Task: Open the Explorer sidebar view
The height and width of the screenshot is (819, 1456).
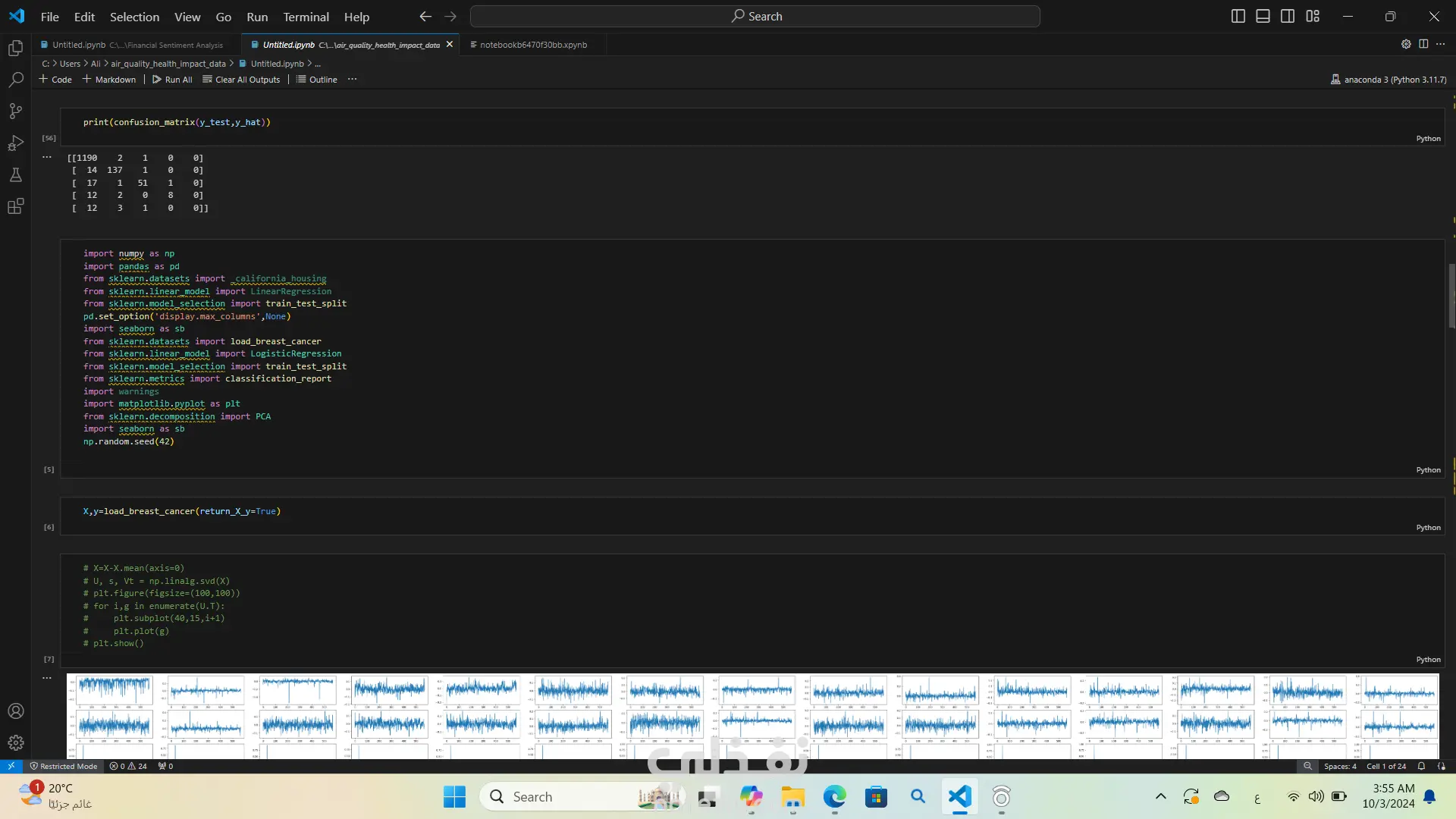Action: point(15,49)
